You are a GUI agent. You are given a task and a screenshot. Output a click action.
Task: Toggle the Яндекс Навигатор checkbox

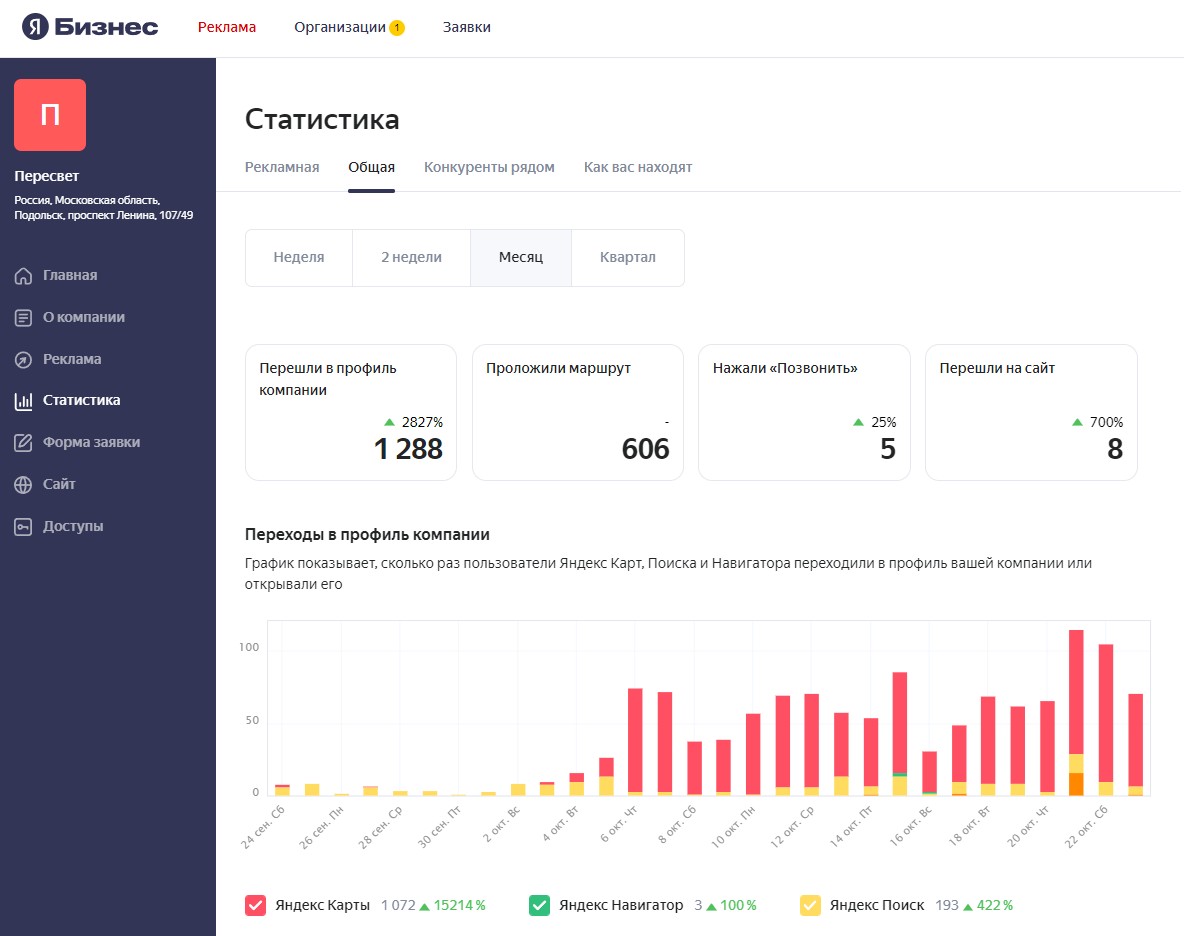(x=539, y=906)
